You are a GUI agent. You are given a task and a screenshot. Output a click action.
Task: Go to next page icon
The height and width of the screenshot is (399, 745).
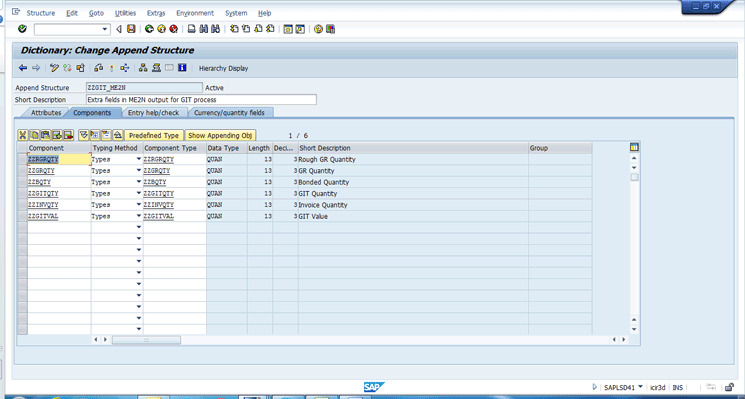[258, 29]
